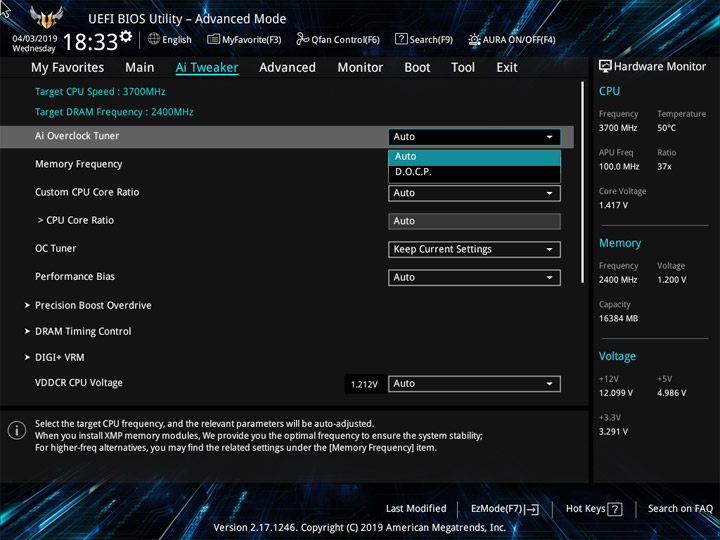720x540 pixels.
Task: Click the OC Tuner label
Action: (x=56, y=248)
